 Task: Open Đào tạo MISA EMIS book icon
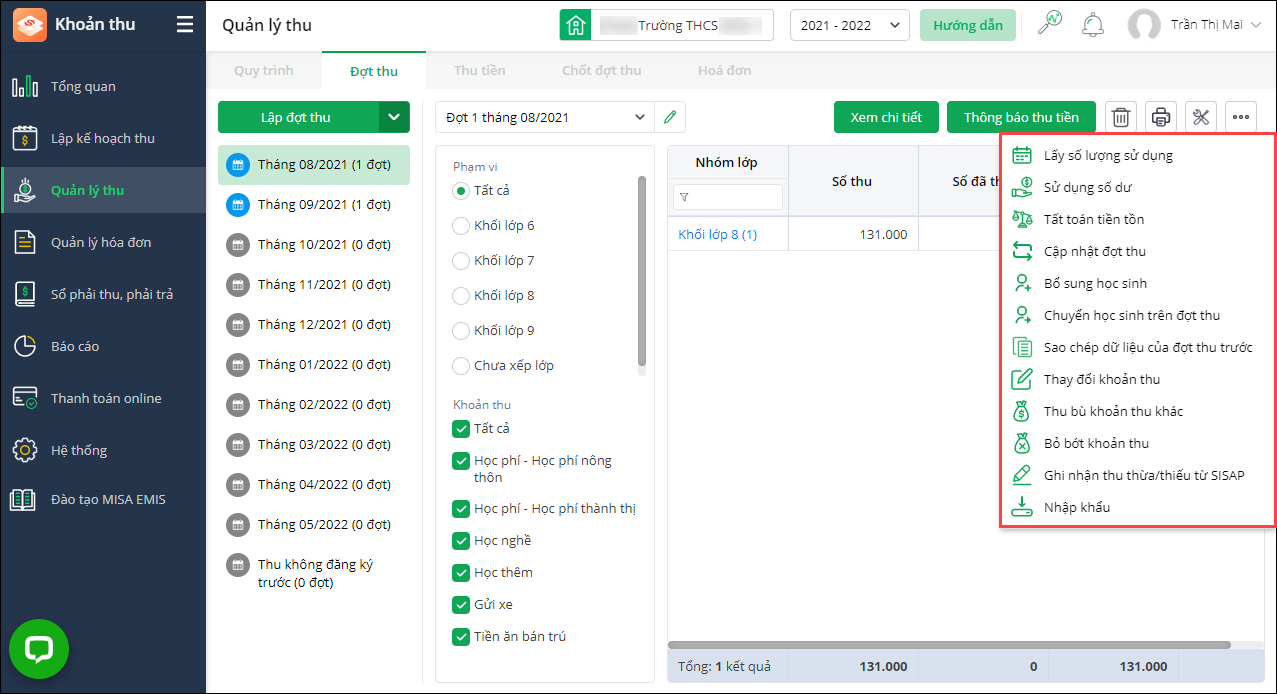[x=25, y=499]
